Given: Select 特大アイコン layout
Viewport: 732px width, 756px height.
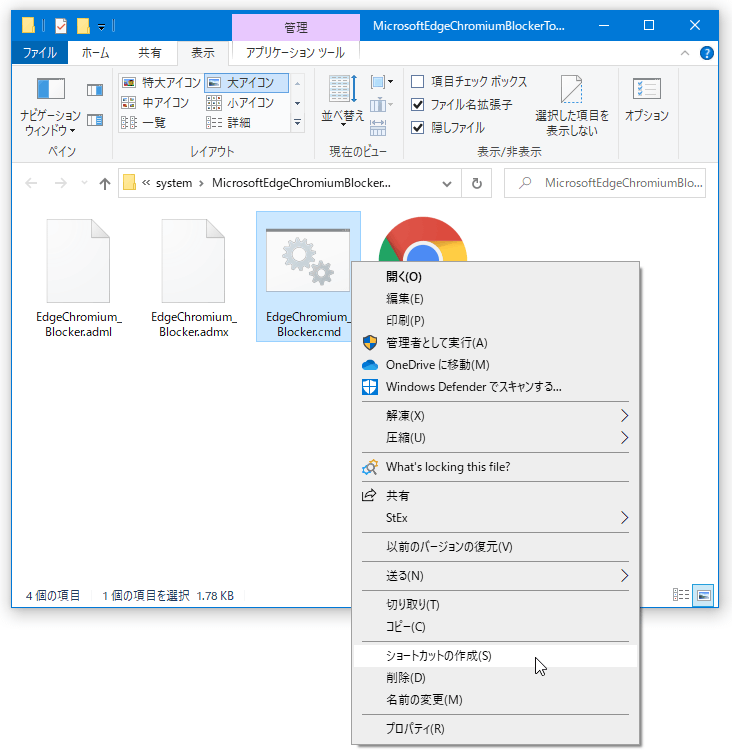Looking at the screenshot, I should 161,83.
